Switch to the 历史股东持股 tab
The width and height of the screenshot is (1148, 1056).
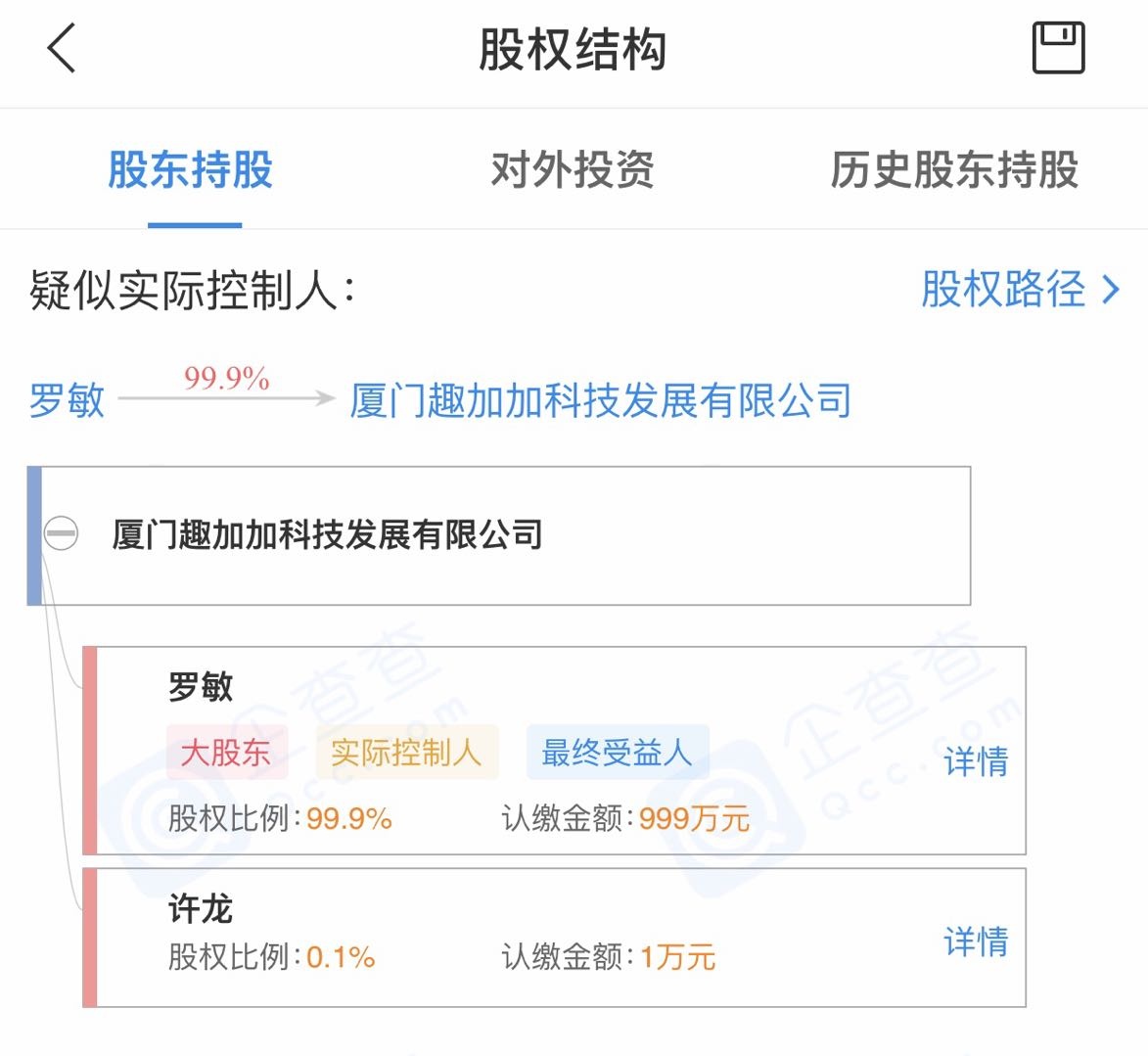coord(954,170)
